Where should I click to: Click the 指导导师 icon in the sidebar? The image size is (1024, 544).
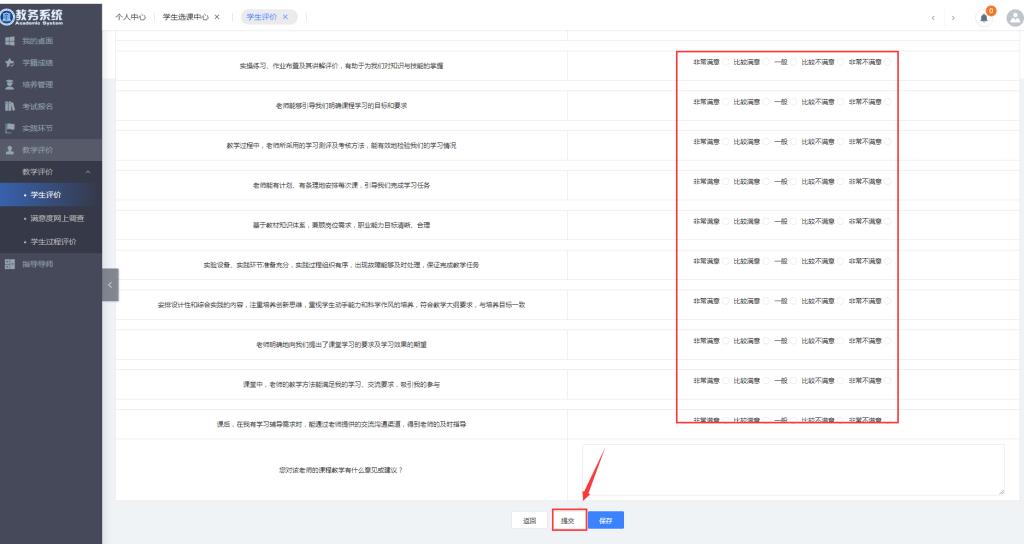(x=11, y=264)
